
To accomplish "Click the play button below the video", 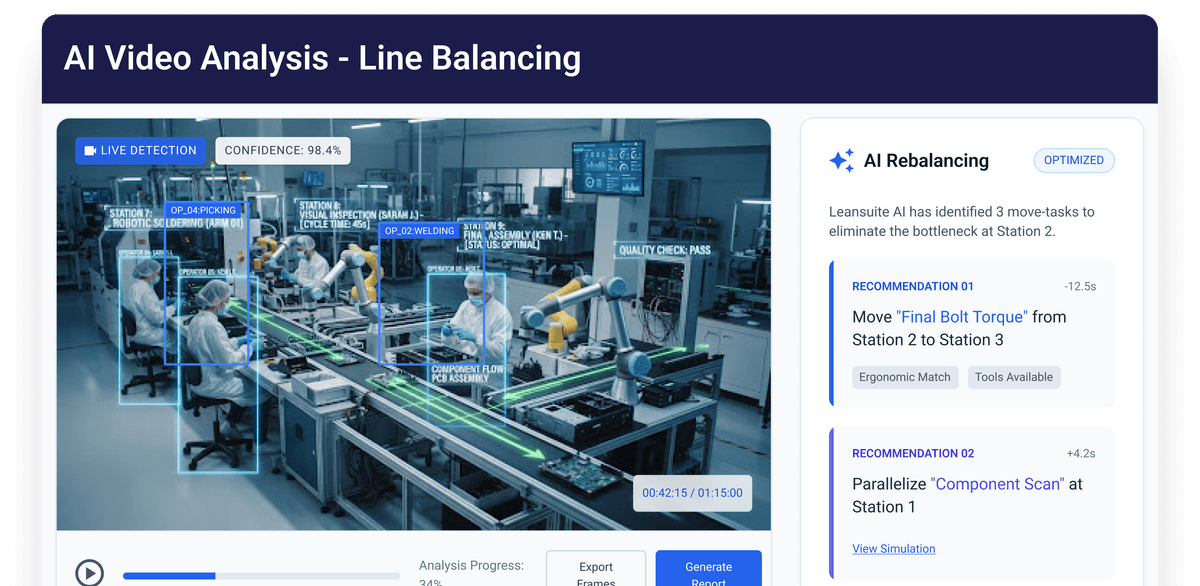I will coord(90,573).
